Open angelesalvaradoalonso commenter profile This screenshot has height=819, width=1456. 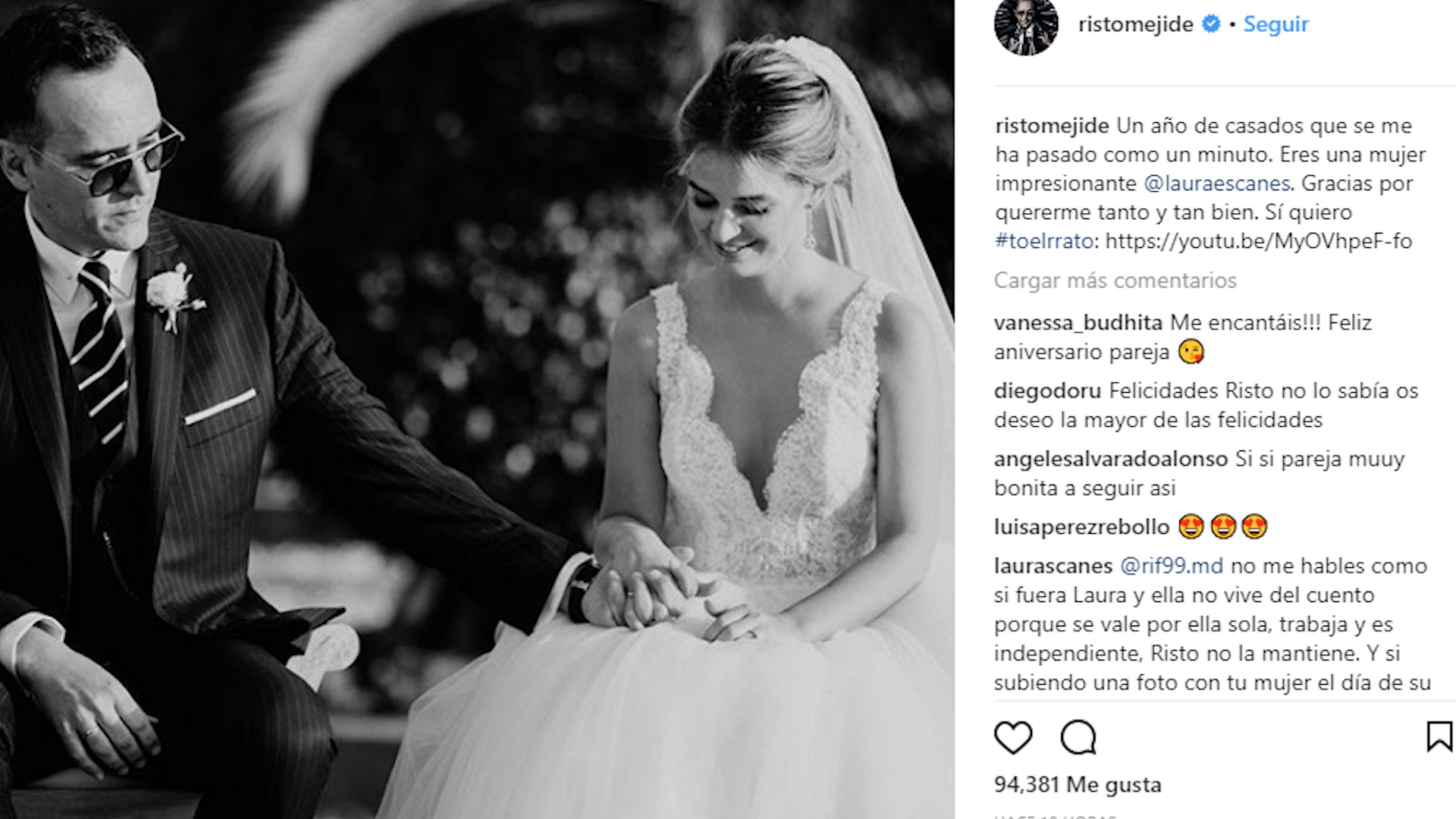1111,460
